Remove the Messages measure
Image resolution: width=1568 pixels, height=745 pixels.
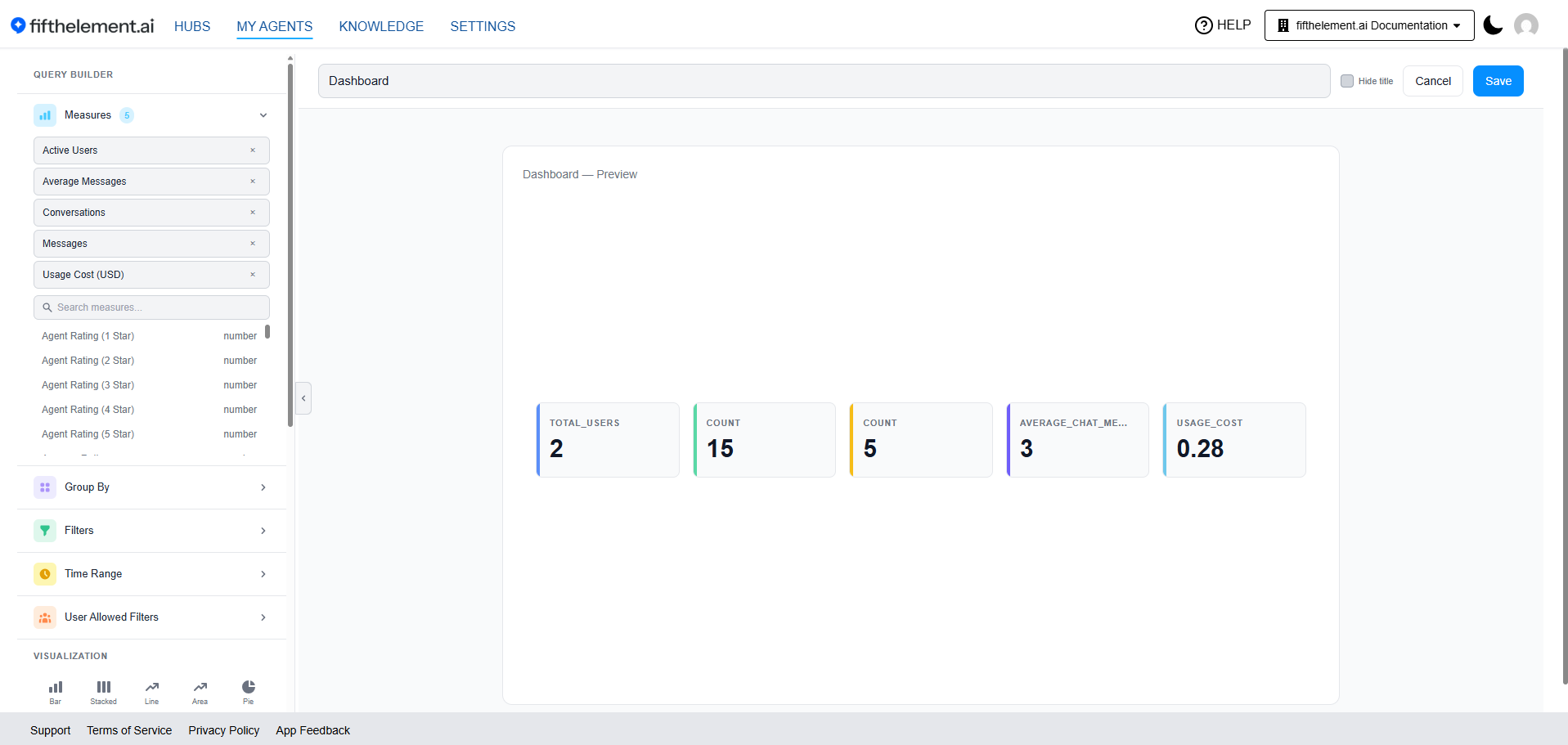pos(253,244)
